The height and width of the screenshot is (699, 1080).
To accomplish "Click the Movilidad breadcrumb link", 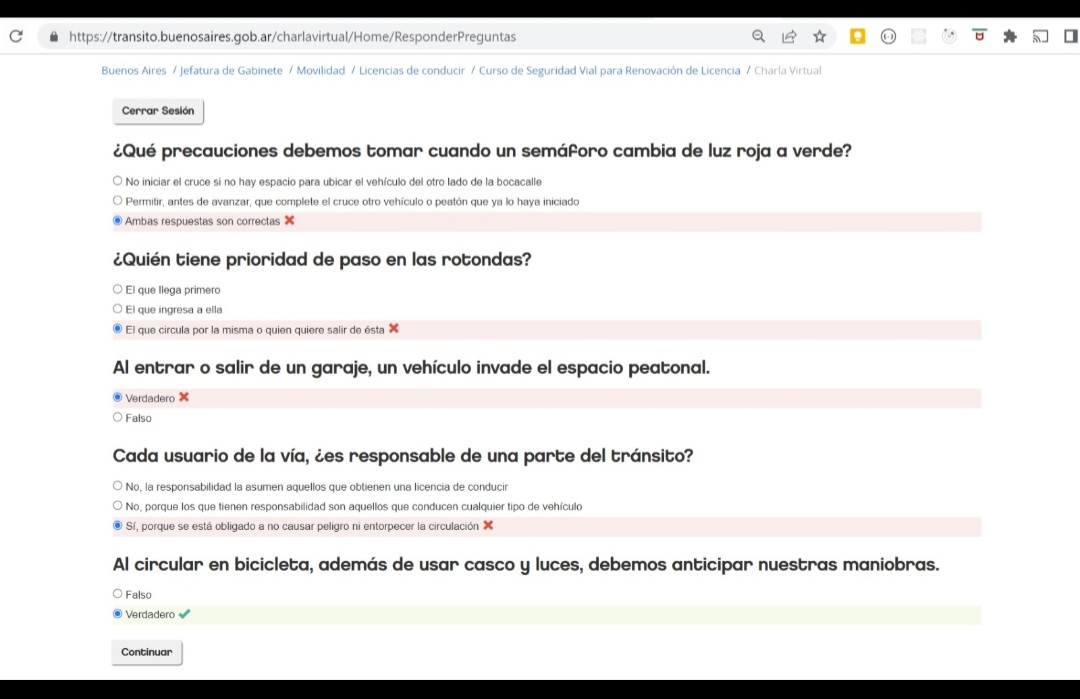I will 321,70.
